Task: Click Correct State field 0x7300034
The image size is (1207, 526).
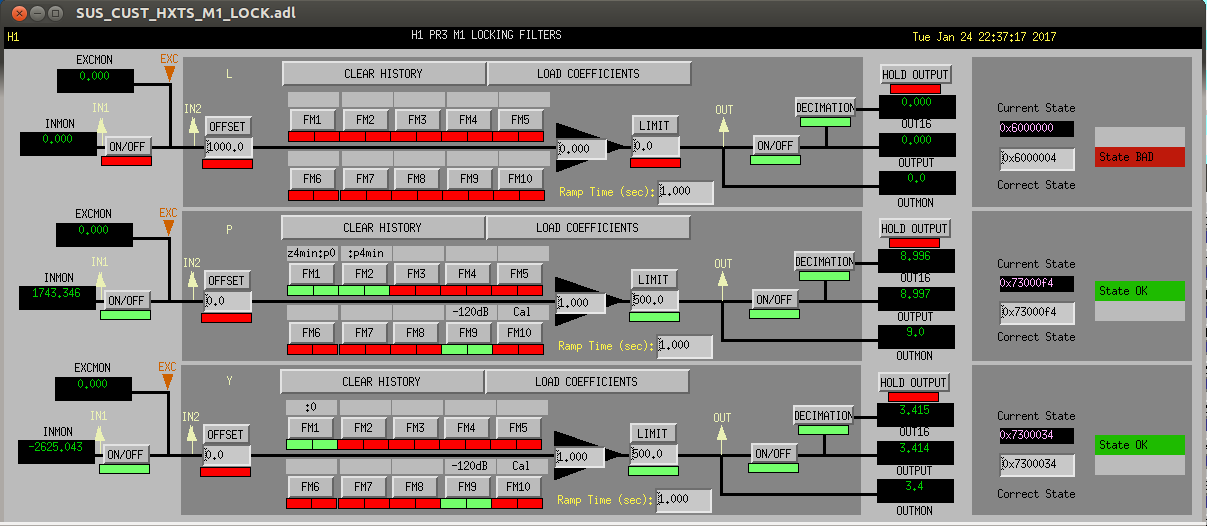Action: [1037, 465]
